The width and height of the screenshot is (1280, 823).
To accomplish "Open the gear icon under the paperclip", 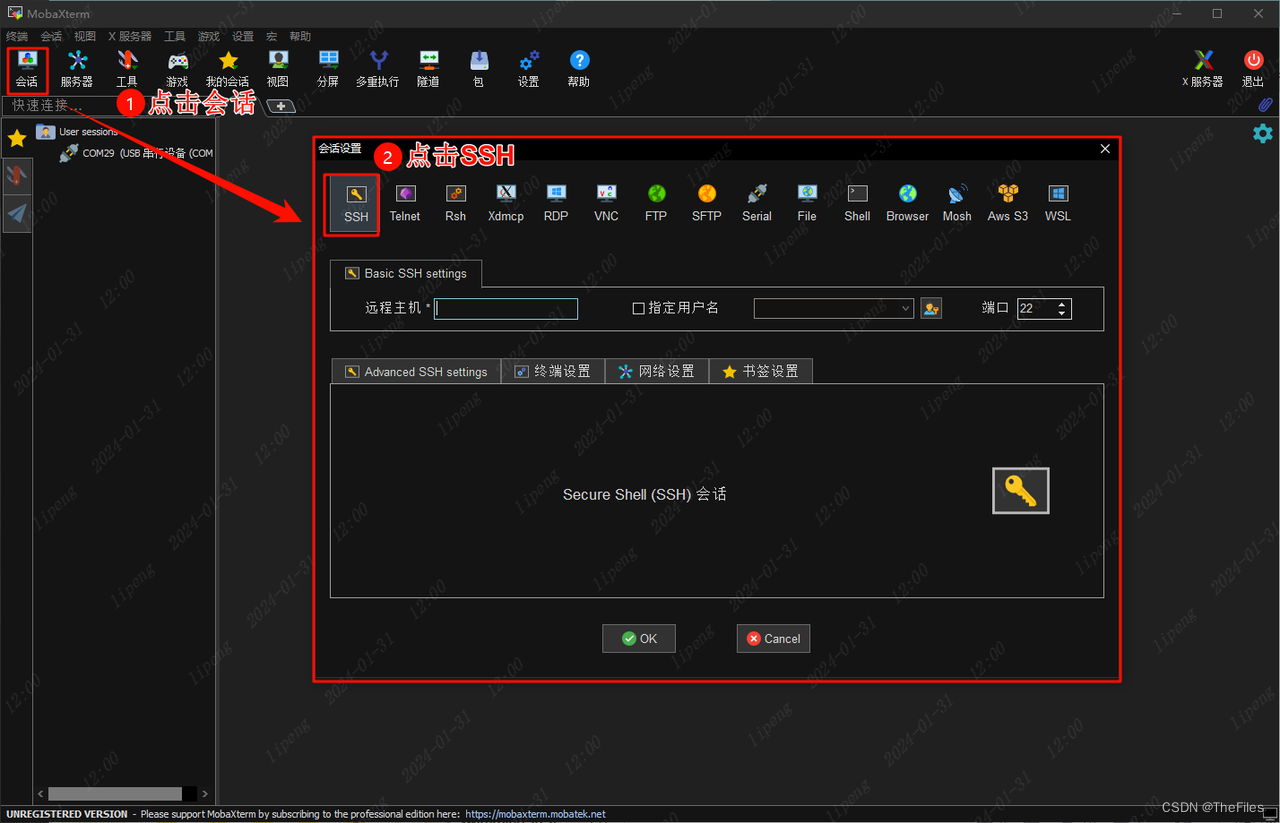I will 1263,133.
